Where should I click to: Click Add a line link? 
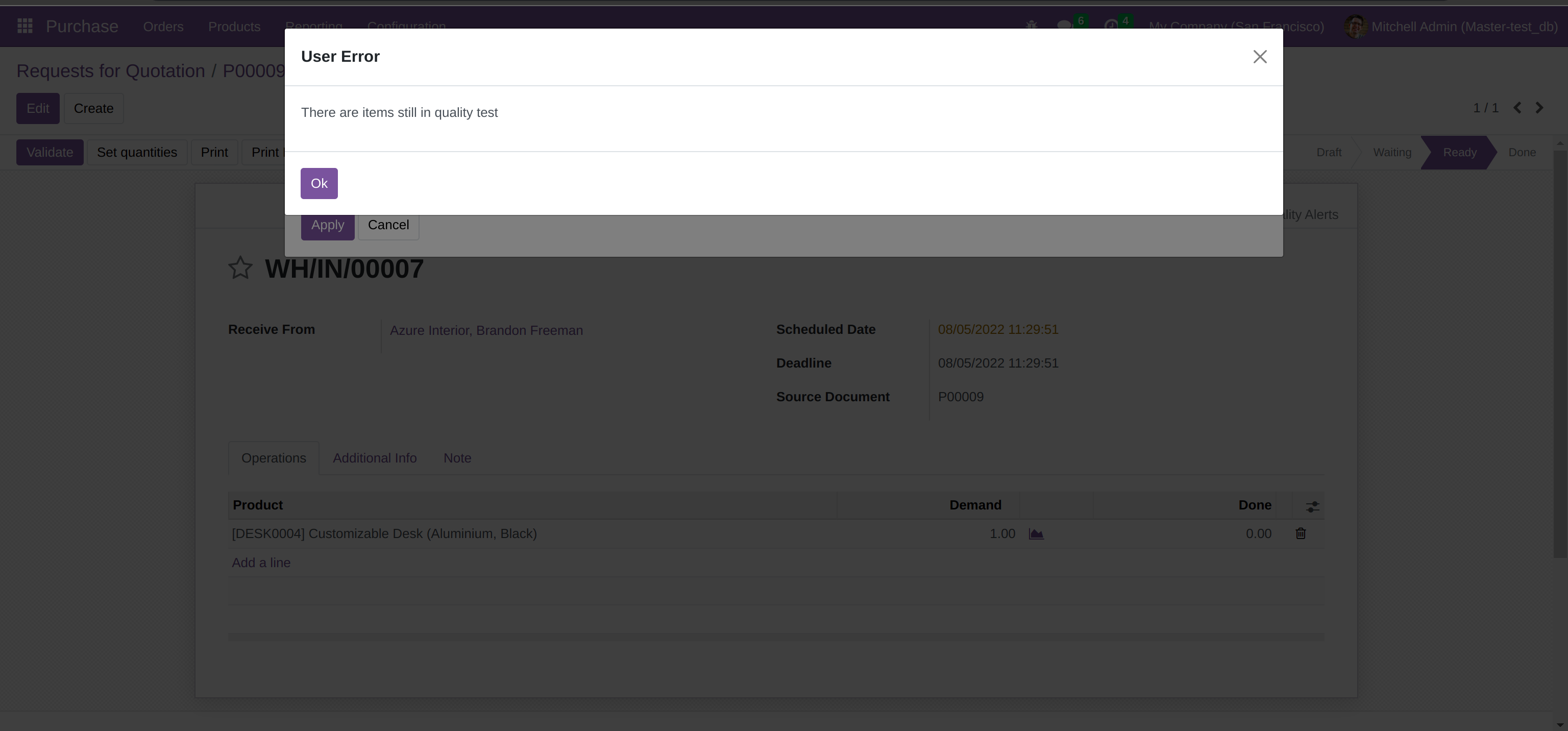[261, 563]
